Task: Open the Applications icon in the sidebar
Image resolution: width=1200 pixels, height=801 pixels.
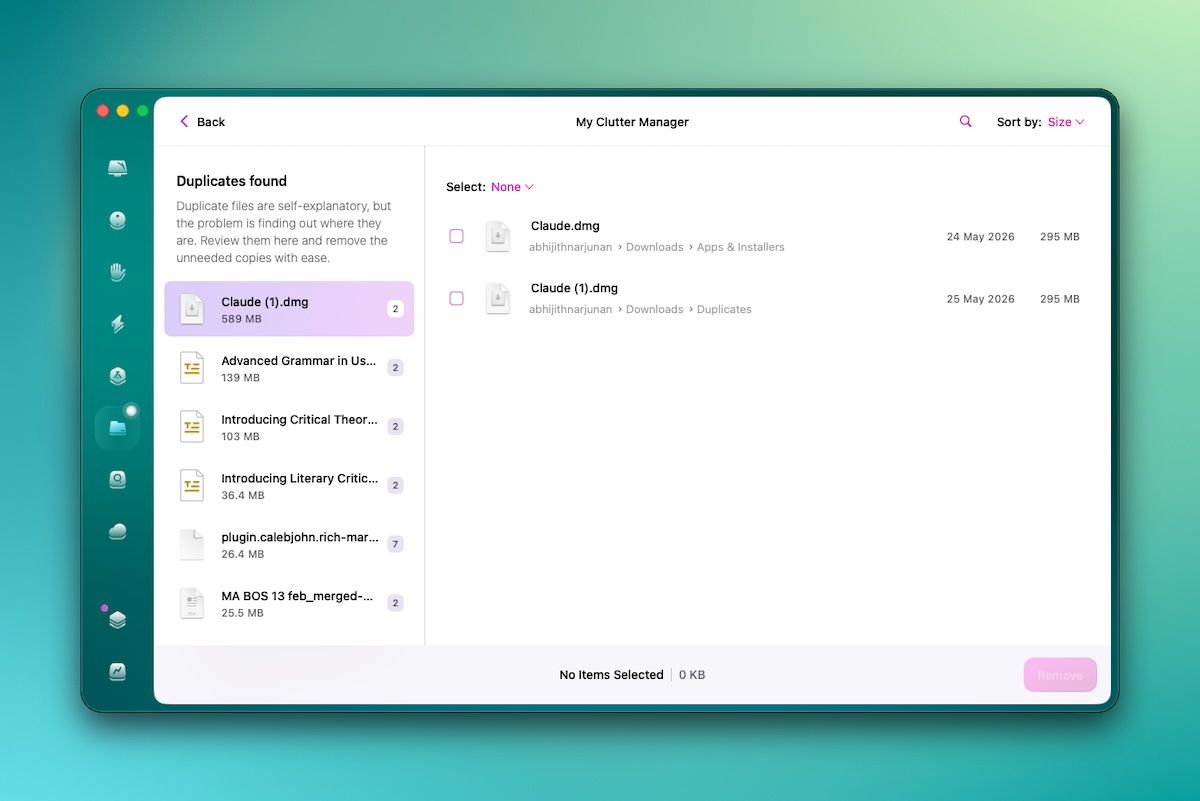Action: 117,376
